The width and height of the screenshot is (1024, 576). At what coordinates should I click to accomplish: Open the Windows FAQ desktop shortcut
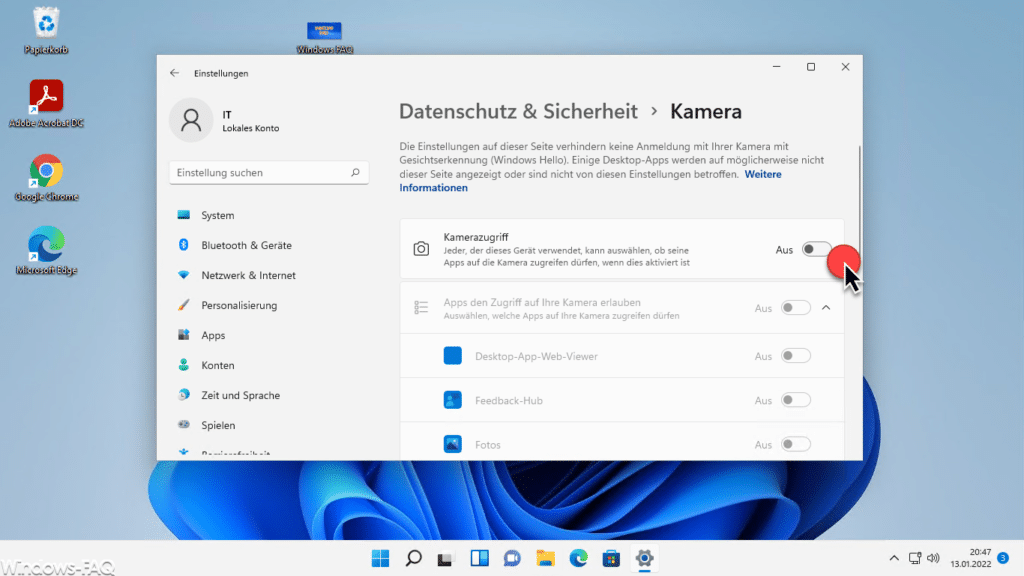[325, 37]
